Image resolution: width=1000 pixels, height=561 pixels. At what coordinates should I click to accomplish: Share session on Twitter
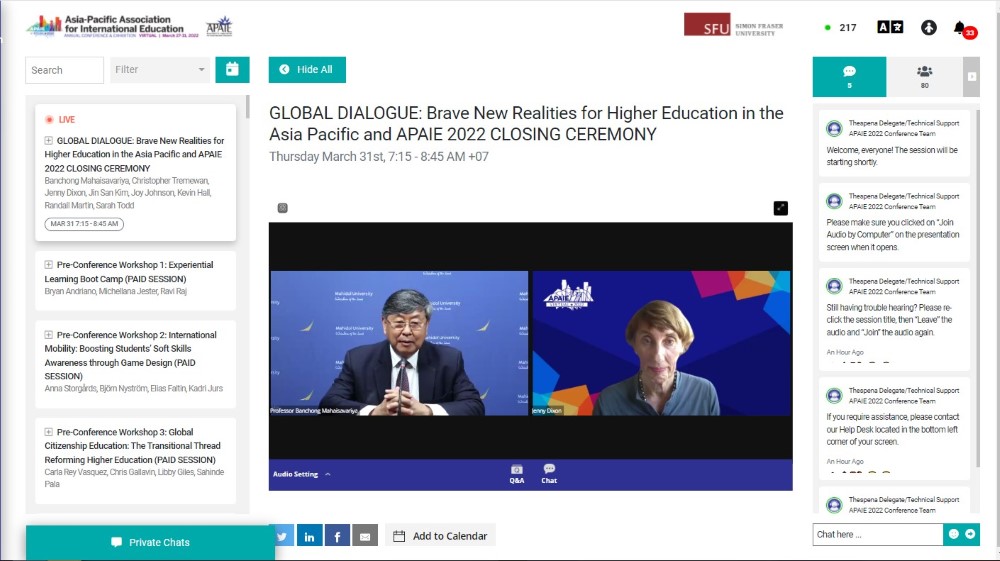tap(281, 536)
